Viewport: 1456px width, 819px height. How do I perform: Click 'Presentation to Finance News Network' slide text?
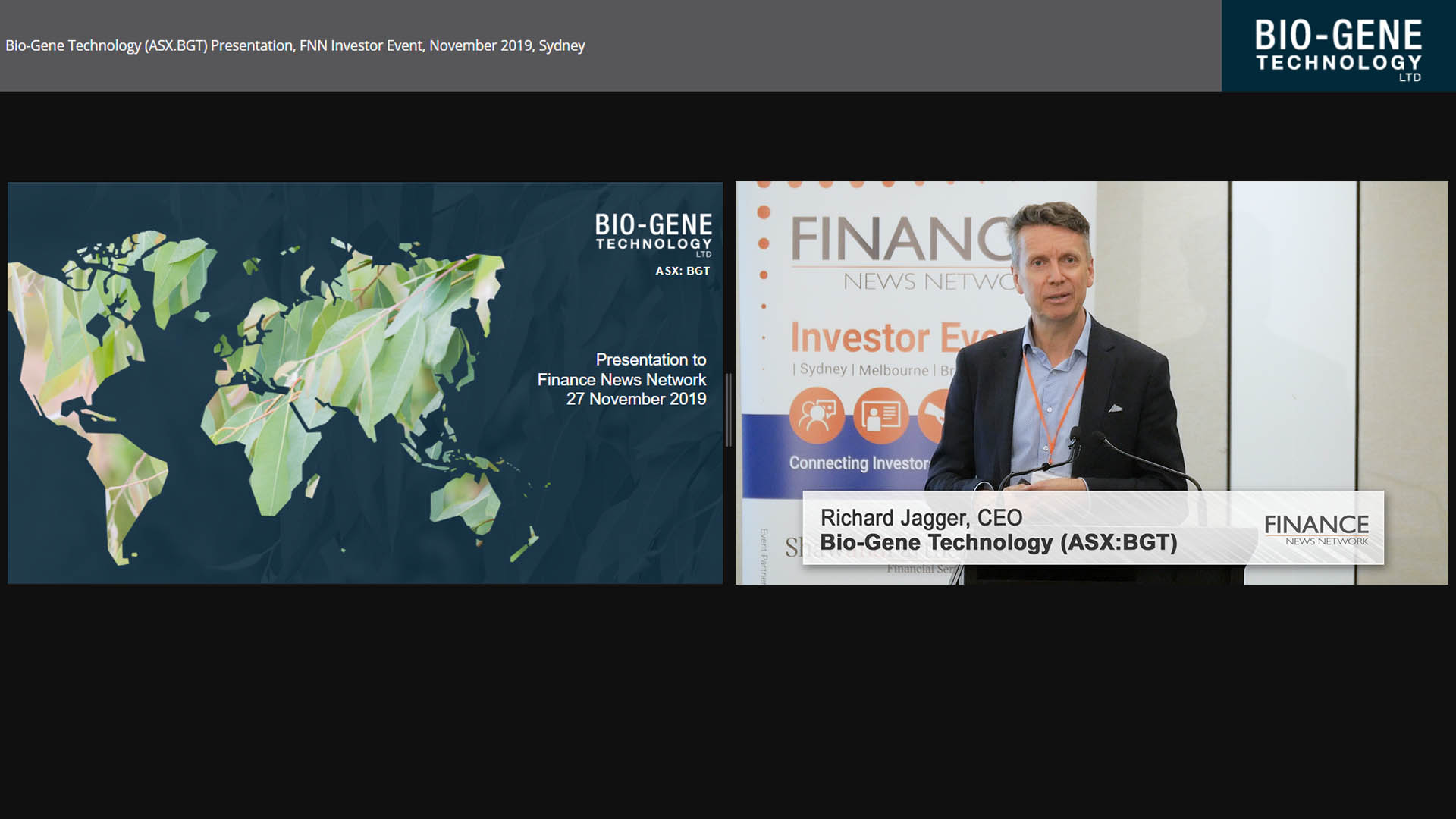tap(622, 369)
